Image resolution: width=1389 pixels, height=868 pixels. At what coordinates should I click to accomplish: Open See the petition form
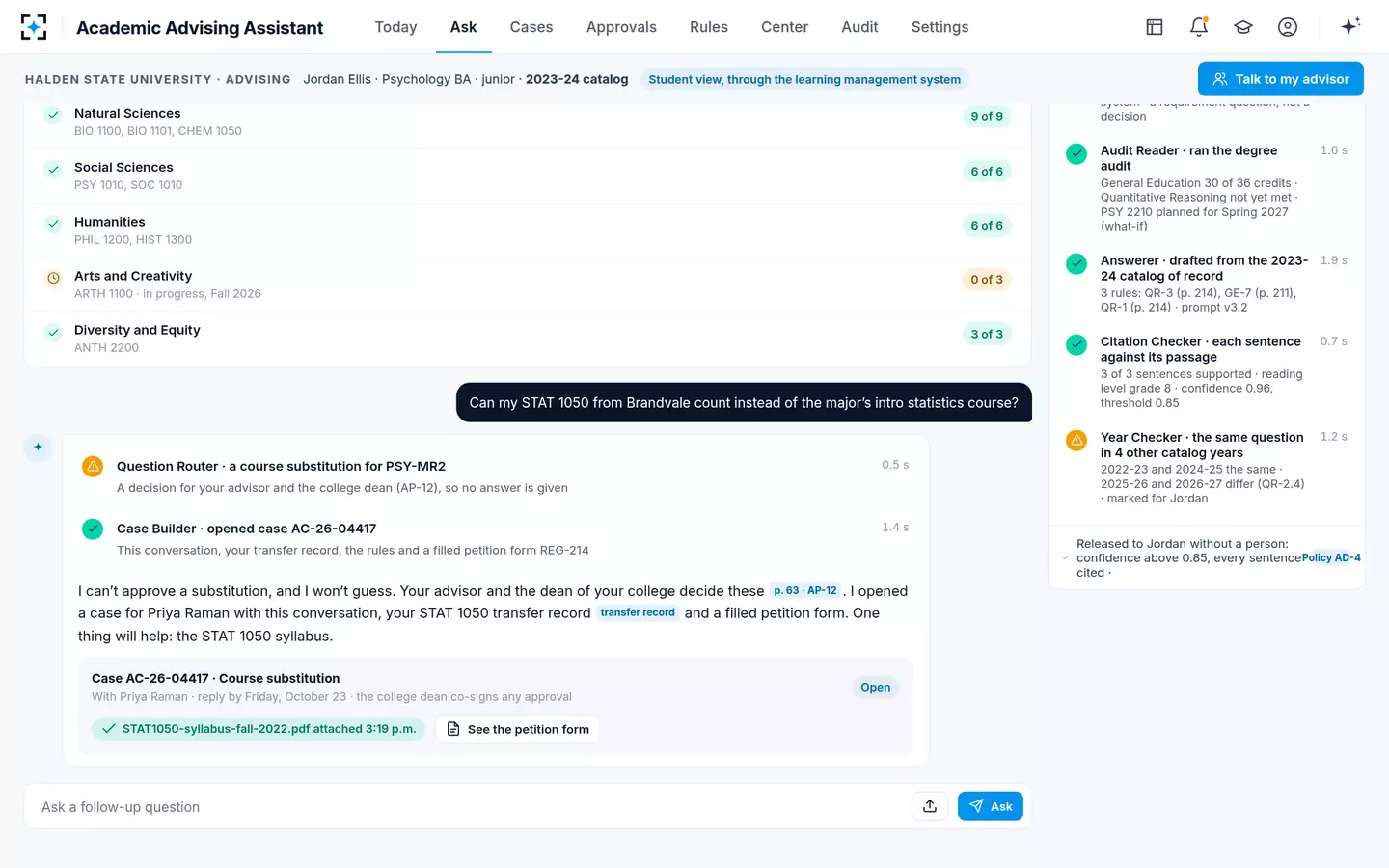coord(518,729)
